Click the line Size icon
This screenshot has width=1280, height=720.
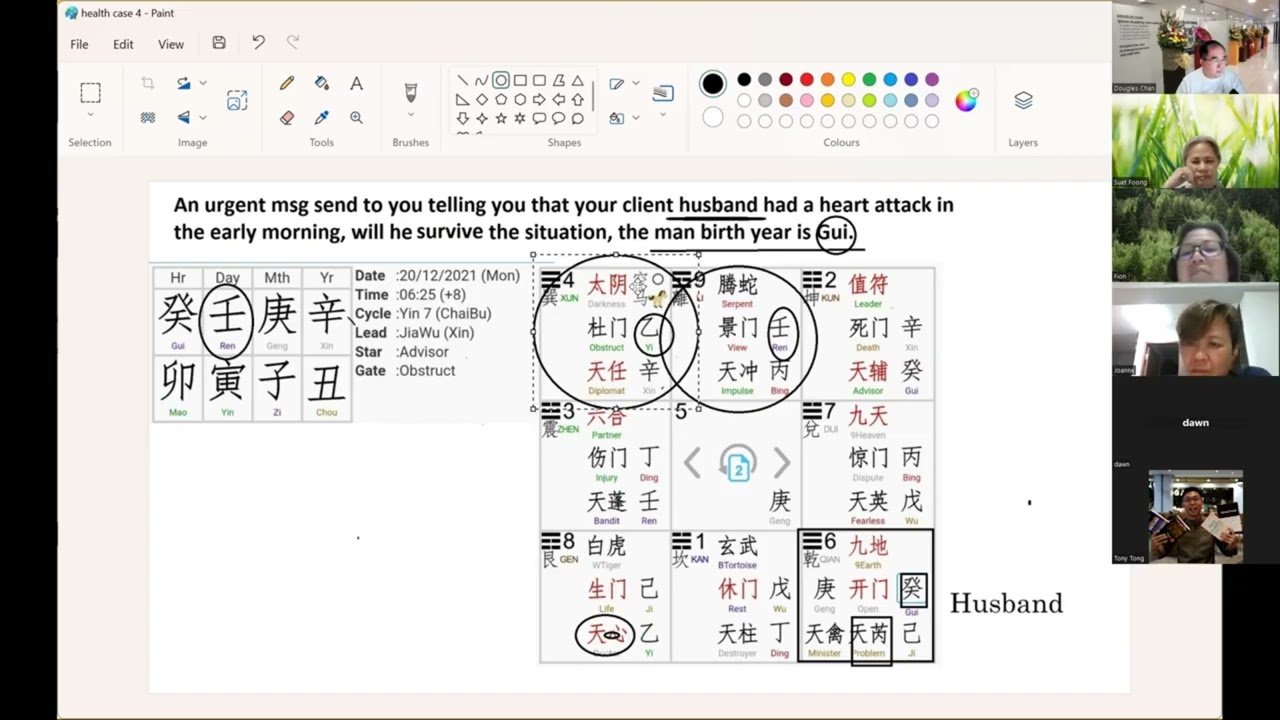click(x=662, y=93)
